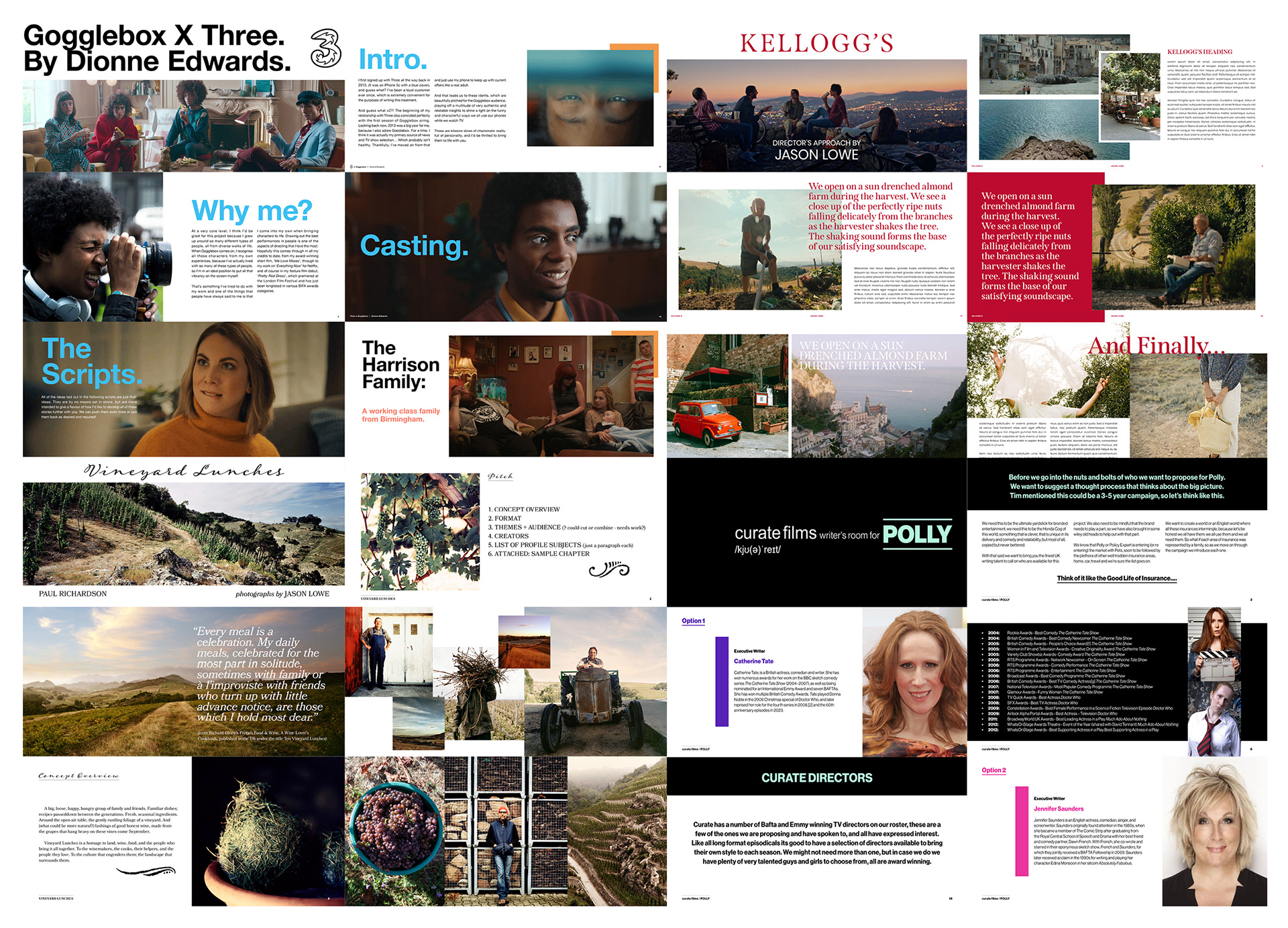The width and height of the screenshot is (1288, 928).
Task: Click the 'PAUL RICHARDSON' author name
Action: click(72, 594)
